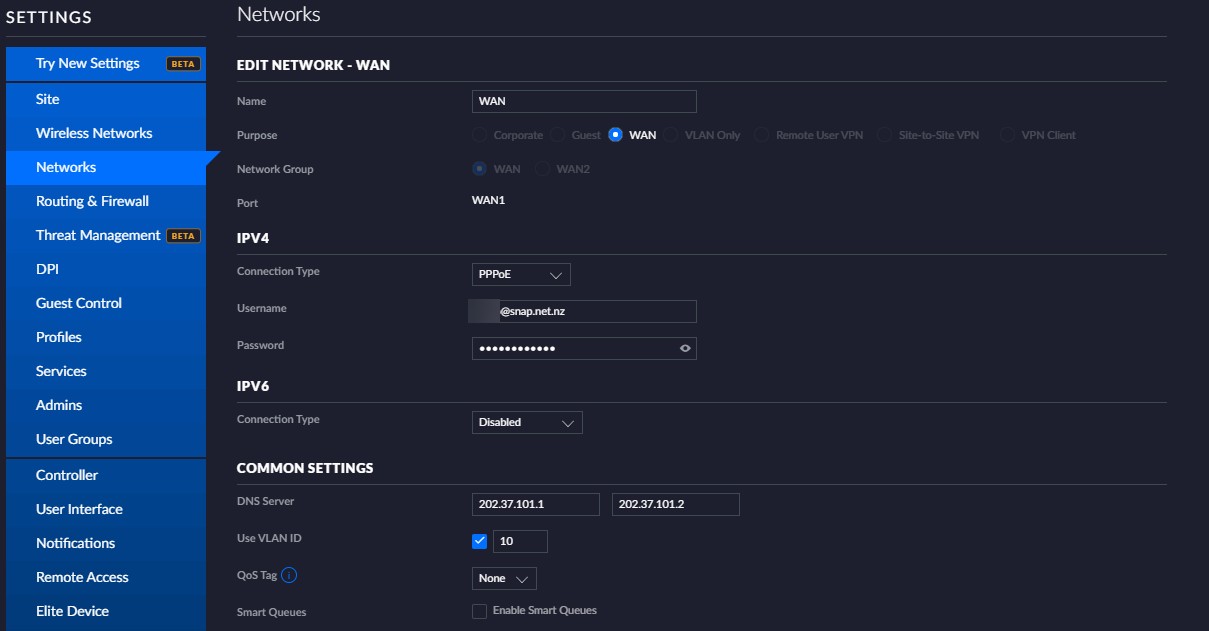Click the BETA badge beside Threat Management

point(183,236)
